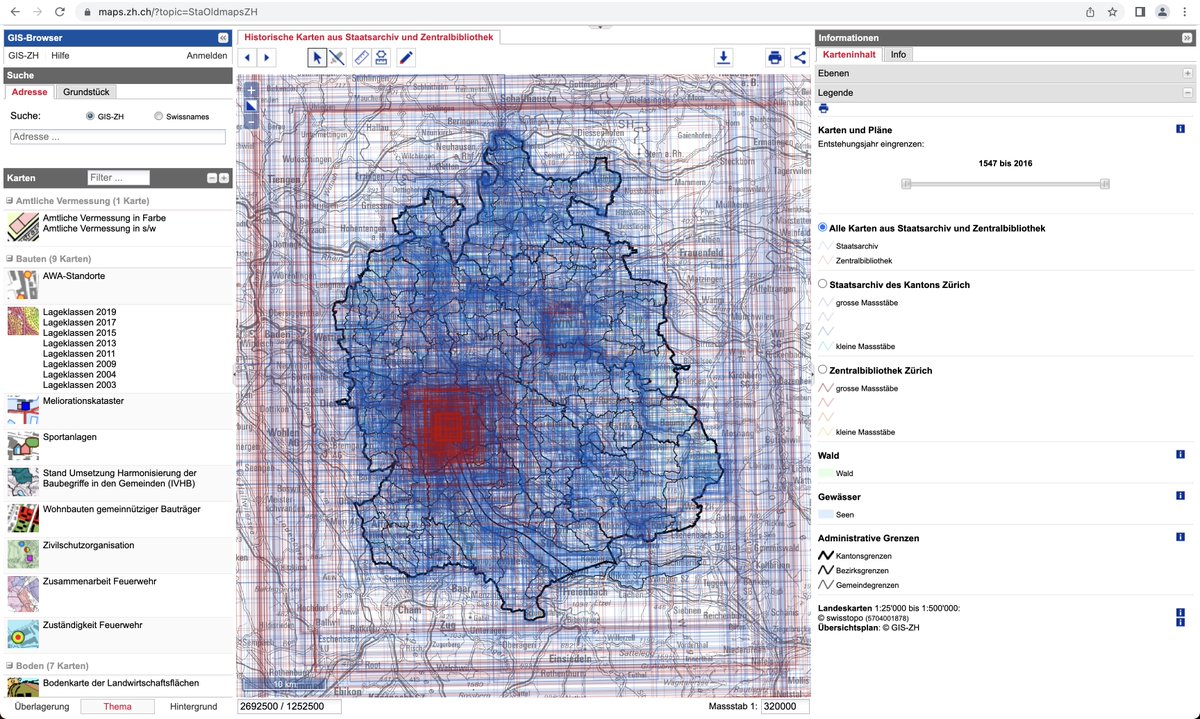Show info for Karten und Pläne
The height and width of the screenshot is (719, 1200).
(x=1181, y=129)
